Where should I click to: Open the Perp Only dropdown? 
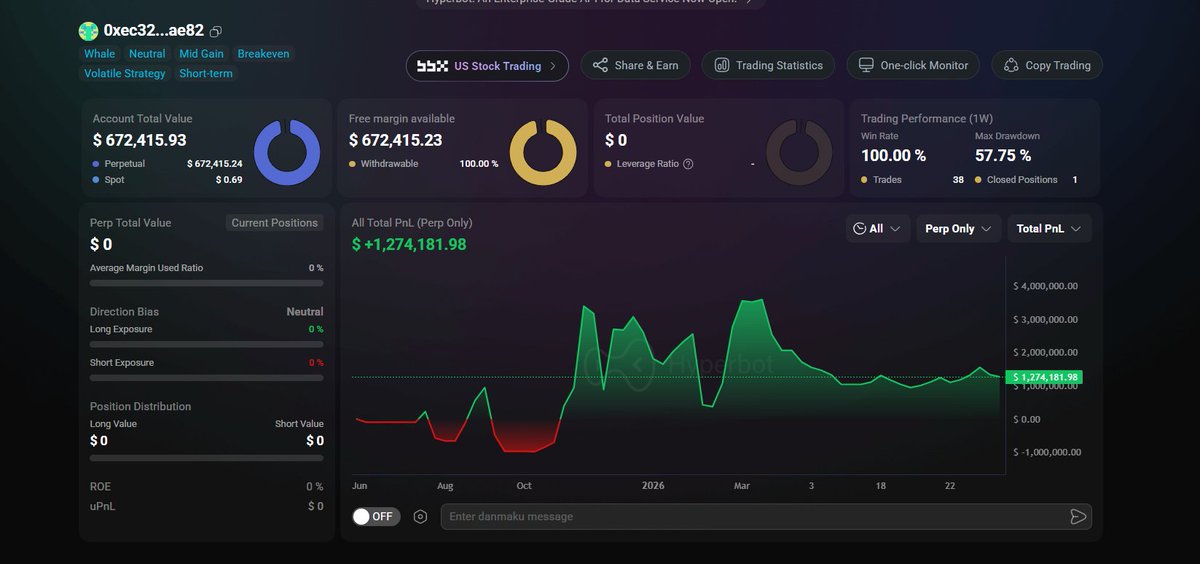[957, 229]
